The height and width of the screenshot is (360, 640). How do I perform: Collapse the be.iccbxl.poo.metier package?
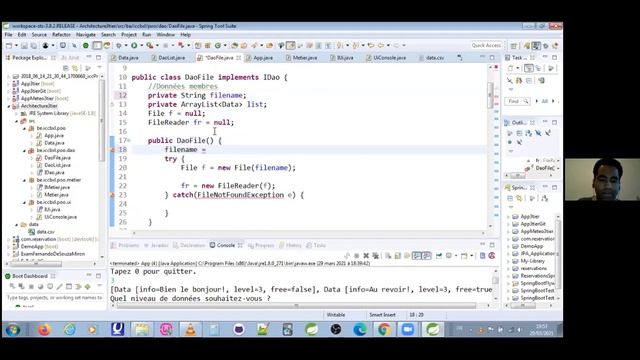point(24,180)
